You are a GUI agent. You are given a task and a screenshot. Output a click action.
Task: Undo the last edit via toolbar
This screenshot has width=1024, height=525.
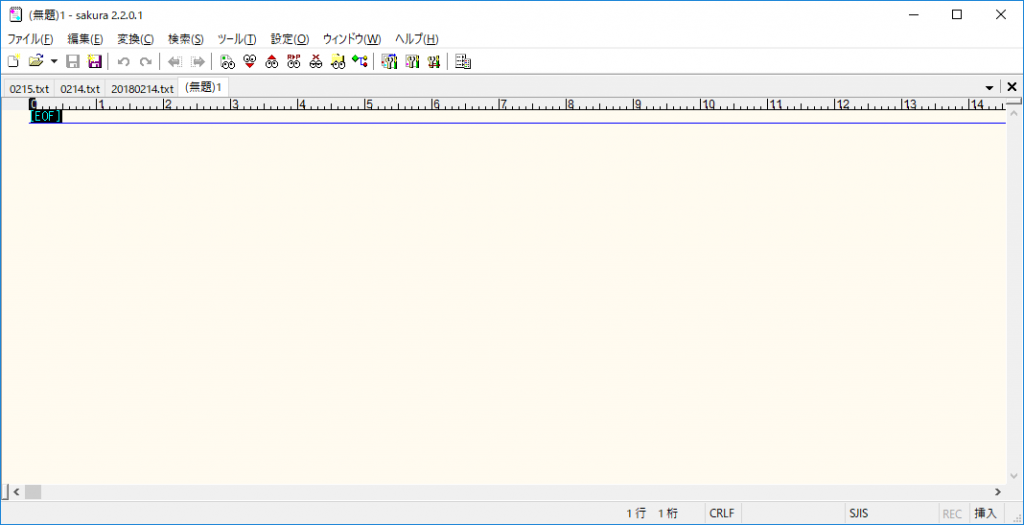[123, 62]
